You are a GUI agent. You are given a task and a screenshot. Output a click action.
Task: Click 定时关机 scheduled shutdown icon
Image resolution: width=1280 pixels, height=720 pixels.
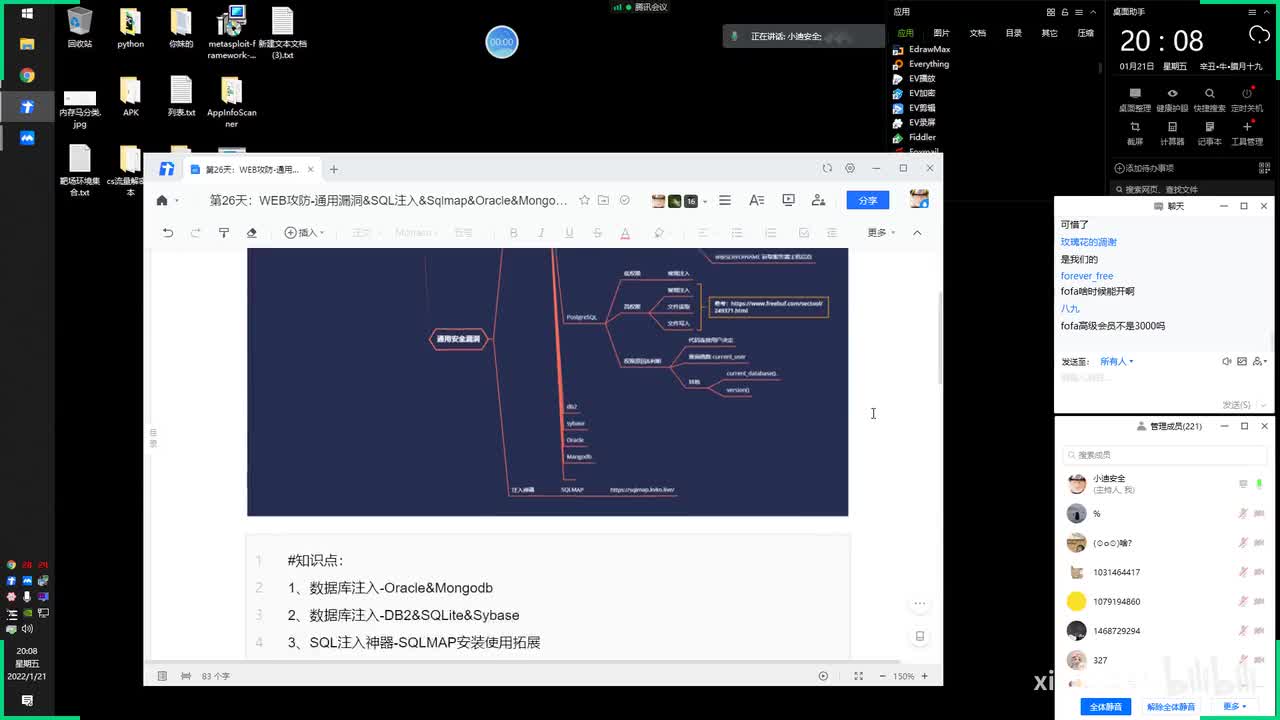pos(1247,99)
